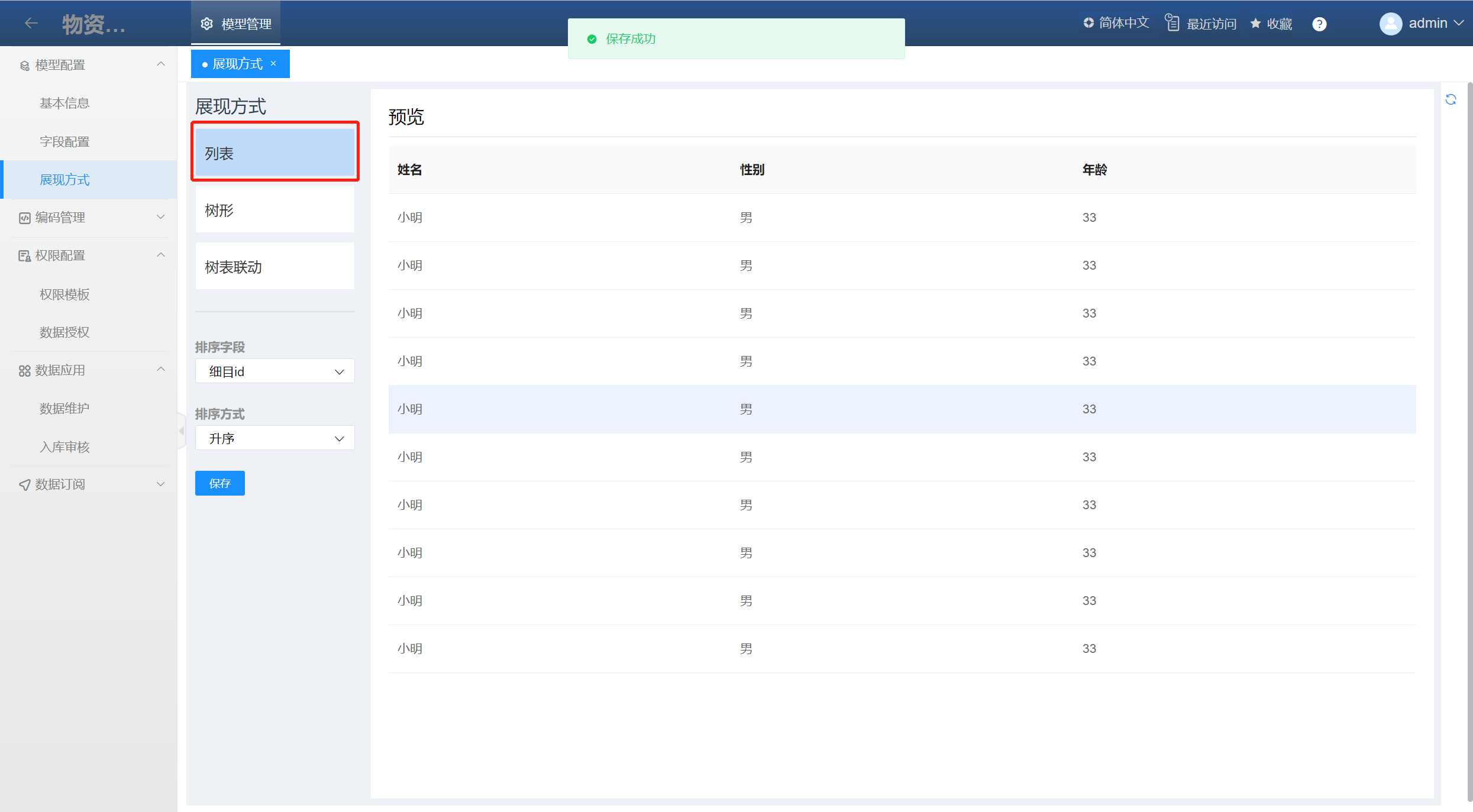The height and width of the screenshot is (812, 1473).
Task: Collapse the 数据应用 menu chevron
Action: [161, 369]
